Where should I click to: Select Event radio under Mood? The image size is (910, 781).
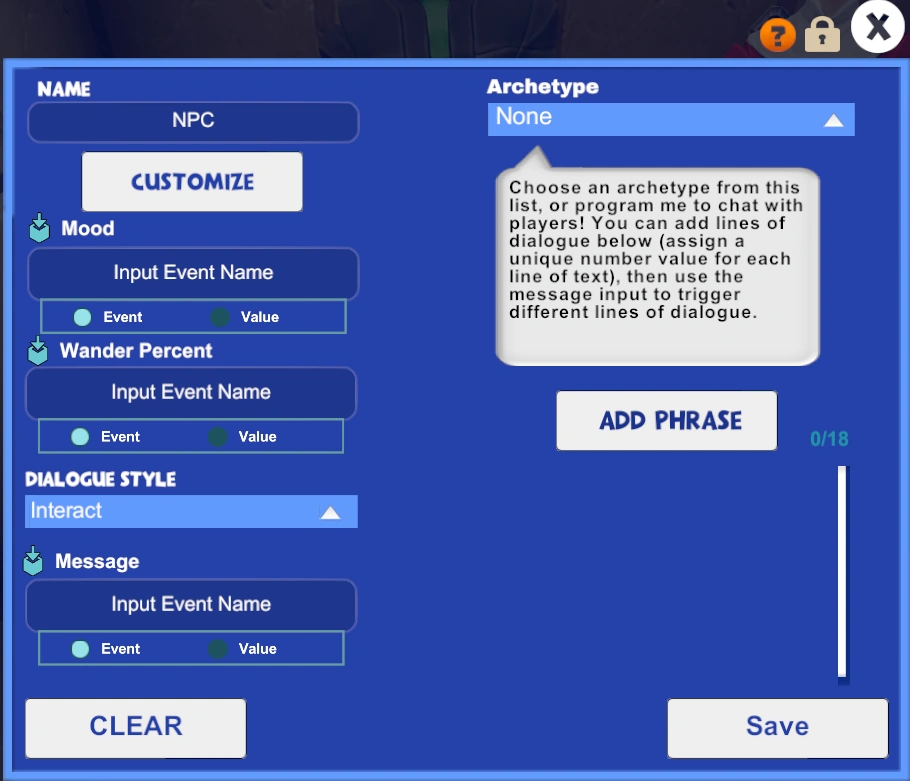click(82, 317)
